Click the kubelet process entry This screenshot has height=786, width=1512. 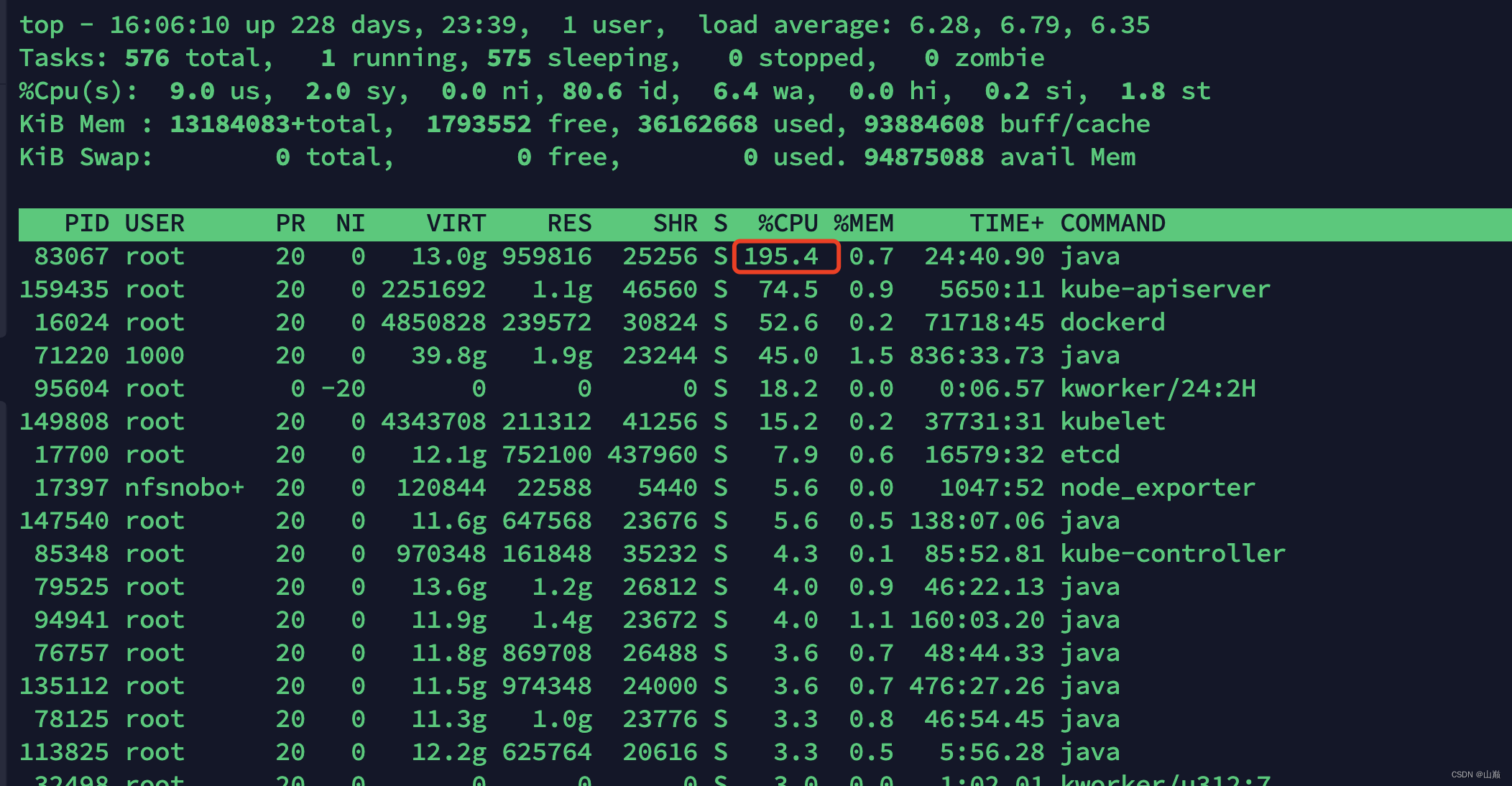pyautogui.click(x=1112, y=421)
